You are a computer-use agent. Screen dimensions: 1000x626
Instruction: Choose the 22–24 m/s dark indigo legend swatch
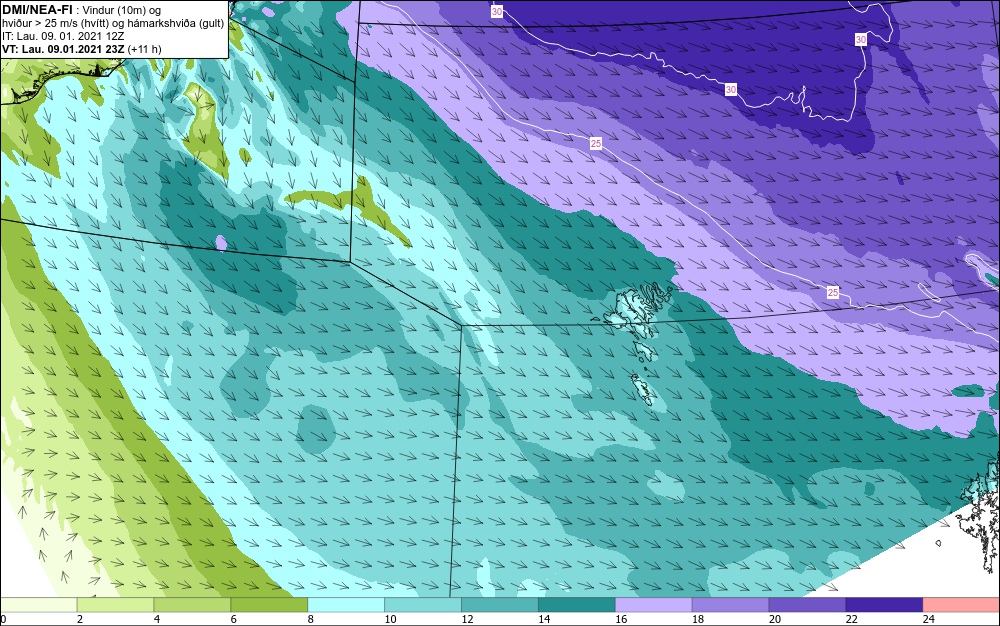coord(885,605)
